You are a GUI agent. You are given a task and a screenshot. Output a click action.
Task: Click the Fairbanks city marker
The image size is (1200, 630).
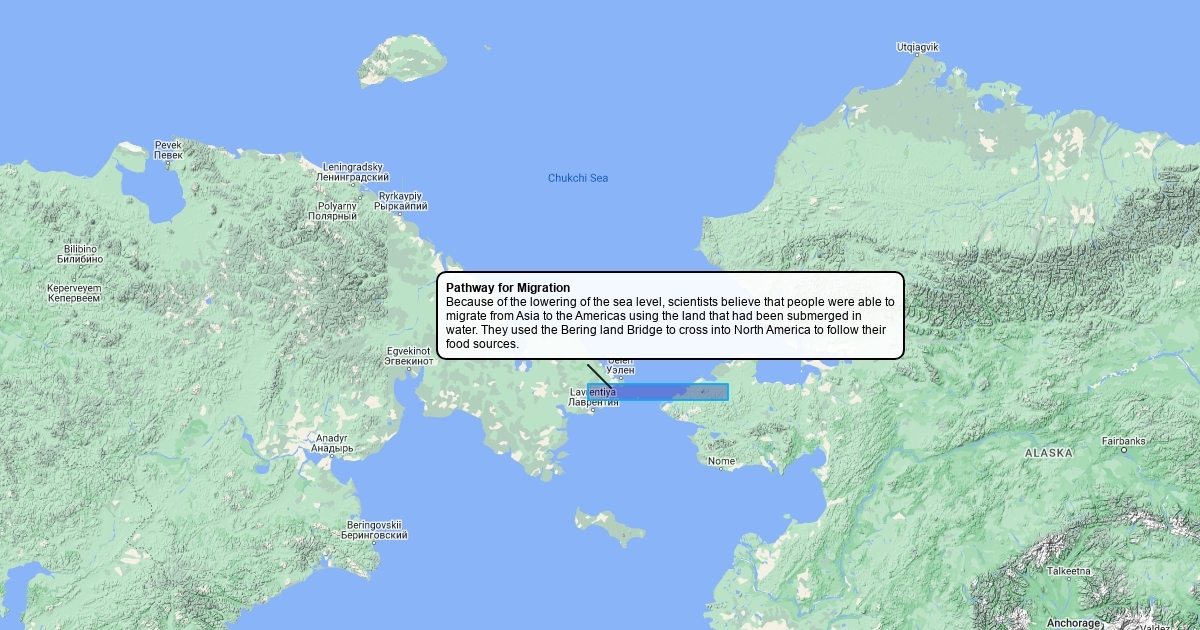tap(1123, 450)
